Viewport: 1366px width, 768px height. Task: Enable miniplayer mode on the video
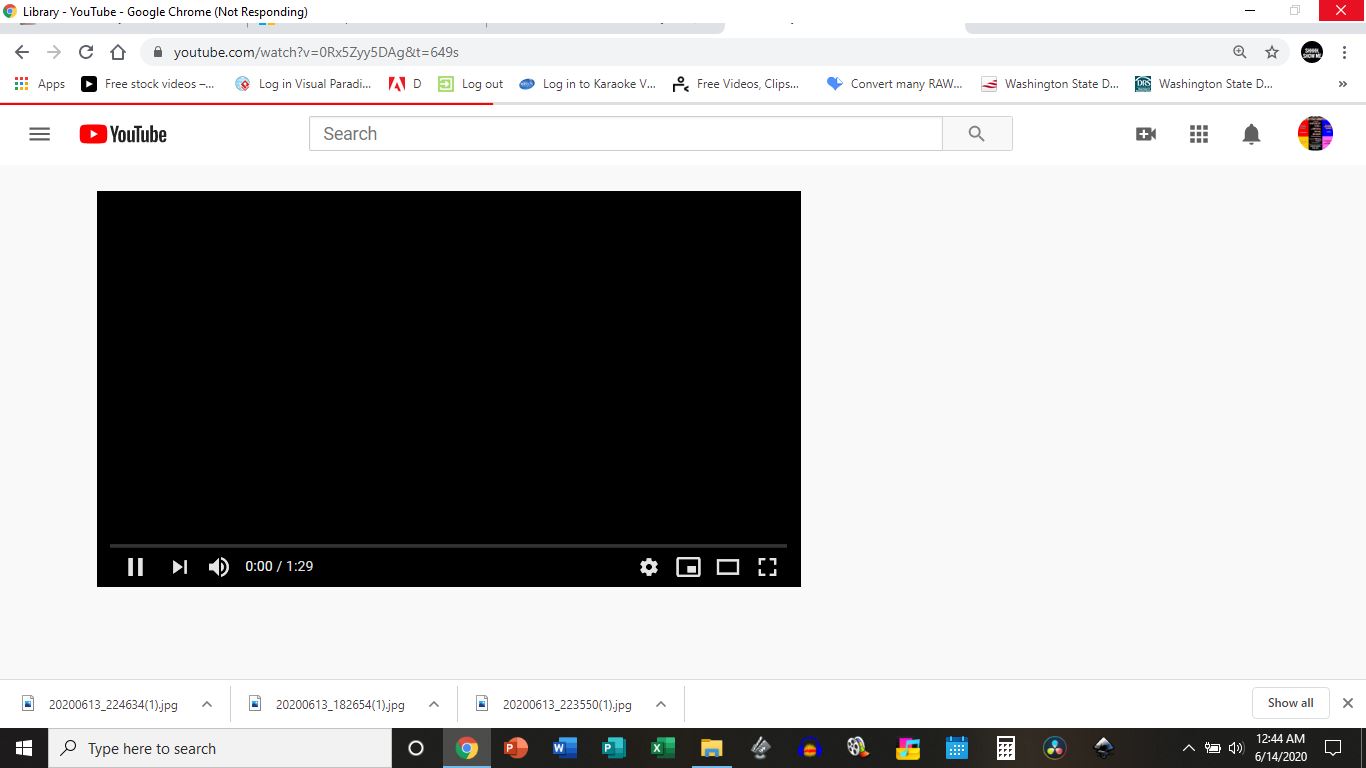coord(688,567)
